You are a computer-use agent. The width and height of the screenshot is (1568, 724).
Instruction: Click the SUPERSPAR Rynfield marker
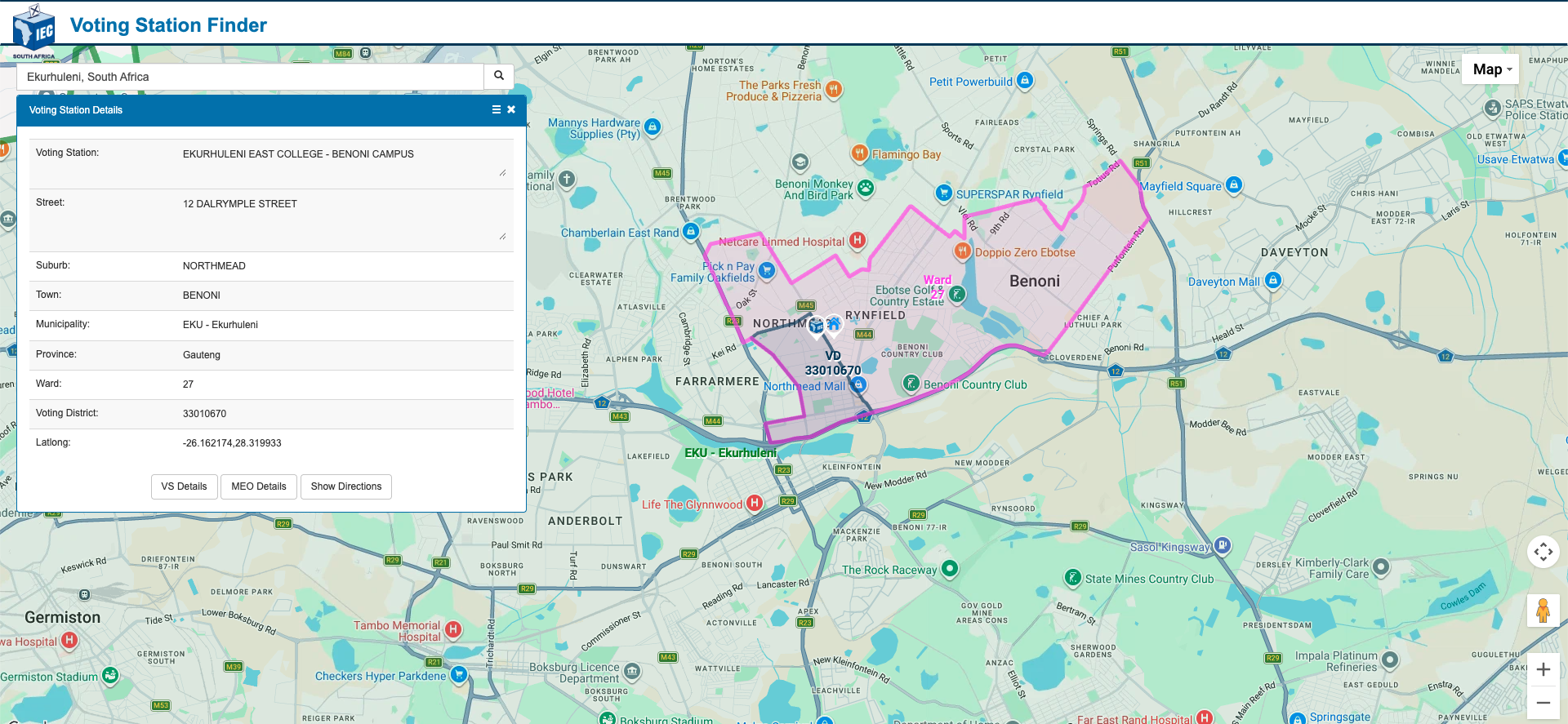(944, 193)
